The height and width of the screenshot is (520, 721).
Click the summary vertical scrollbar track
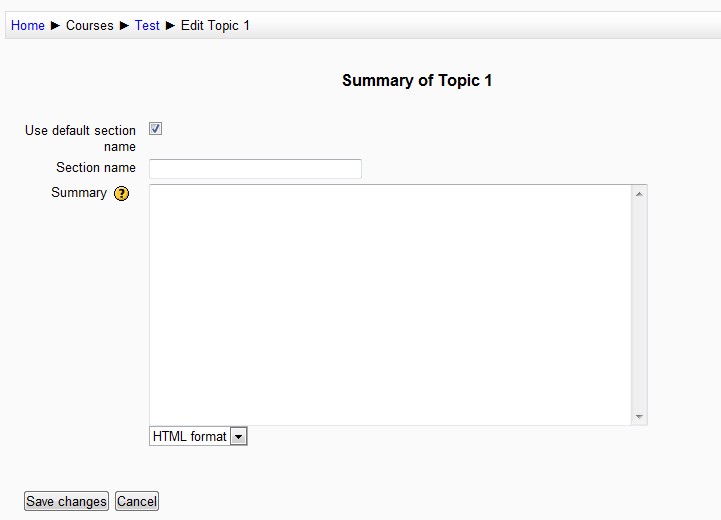pos(639,305)
